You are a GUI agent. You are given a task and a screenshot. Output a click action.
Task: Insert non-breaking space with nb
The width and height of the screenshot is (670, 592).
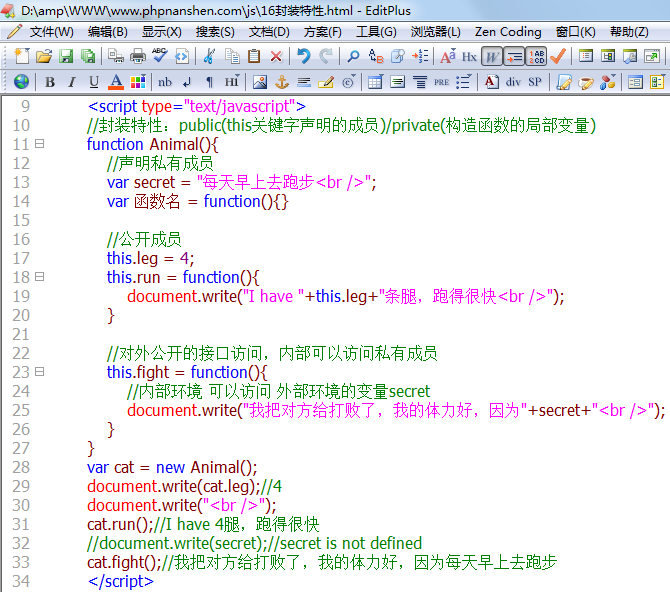click(165, 81)
